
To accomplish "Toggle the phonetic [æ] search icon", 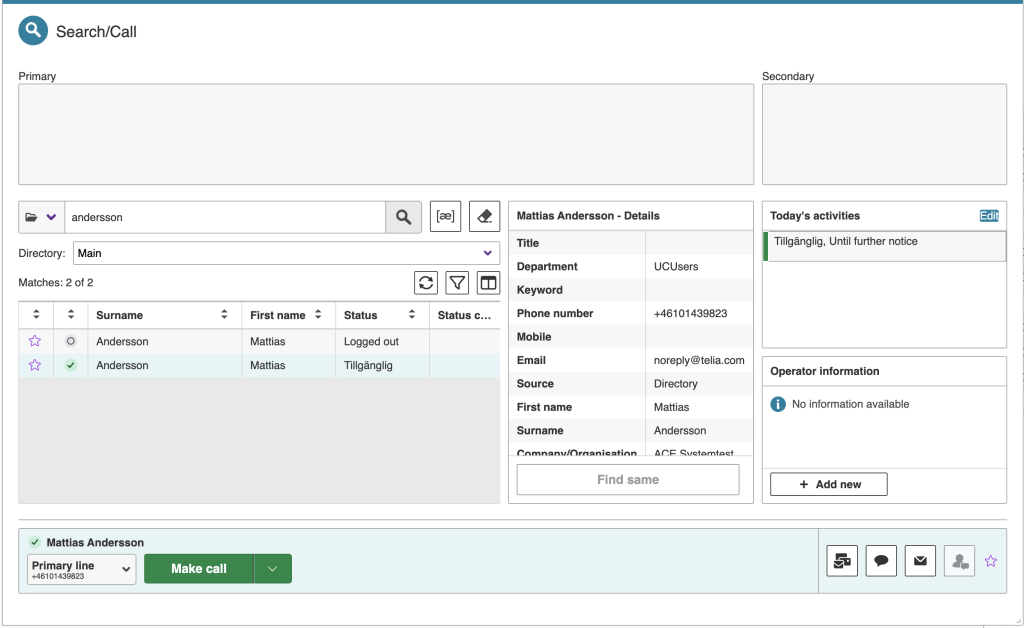I will (445, 217).
